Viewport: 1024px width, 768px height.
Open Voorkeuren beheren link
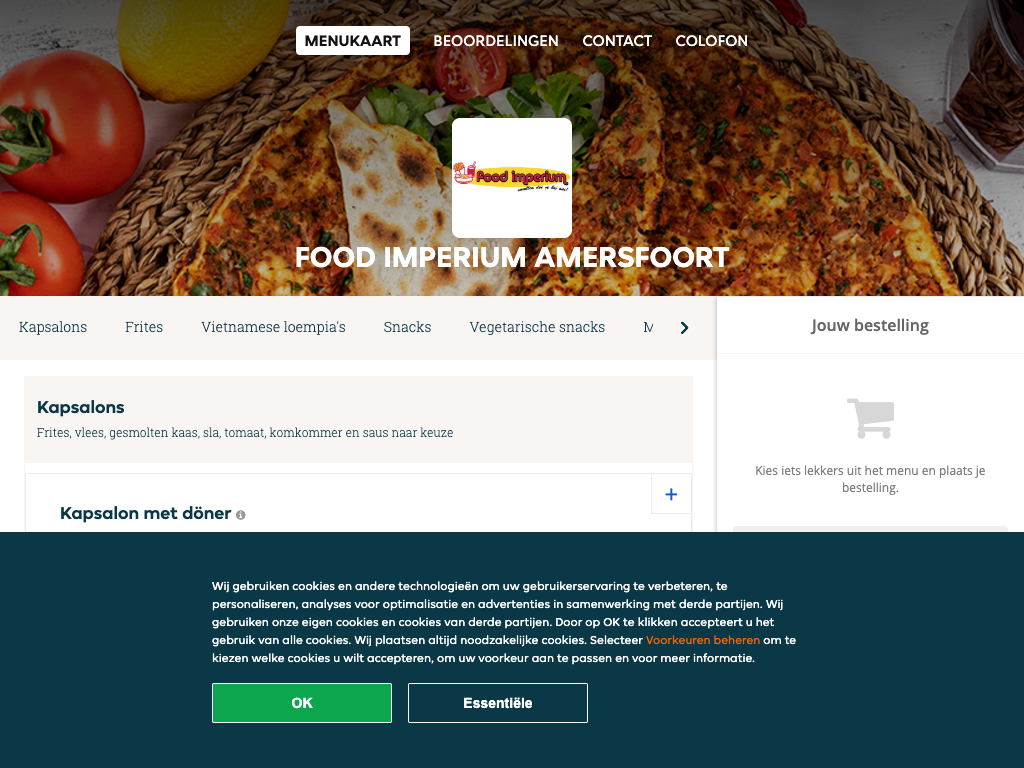[x=703, y=640]
